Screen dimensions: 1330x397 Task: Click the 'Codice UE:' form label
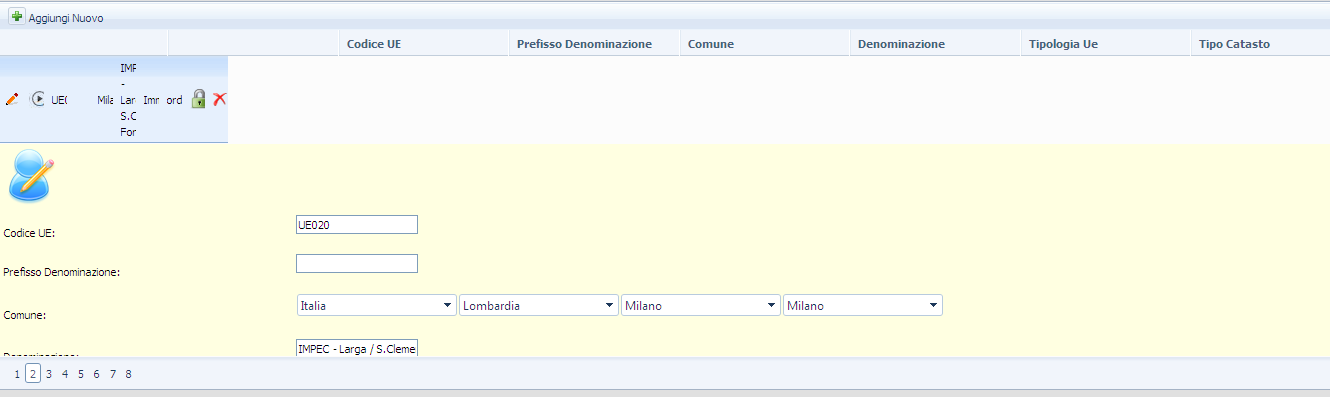click(30, 233)
